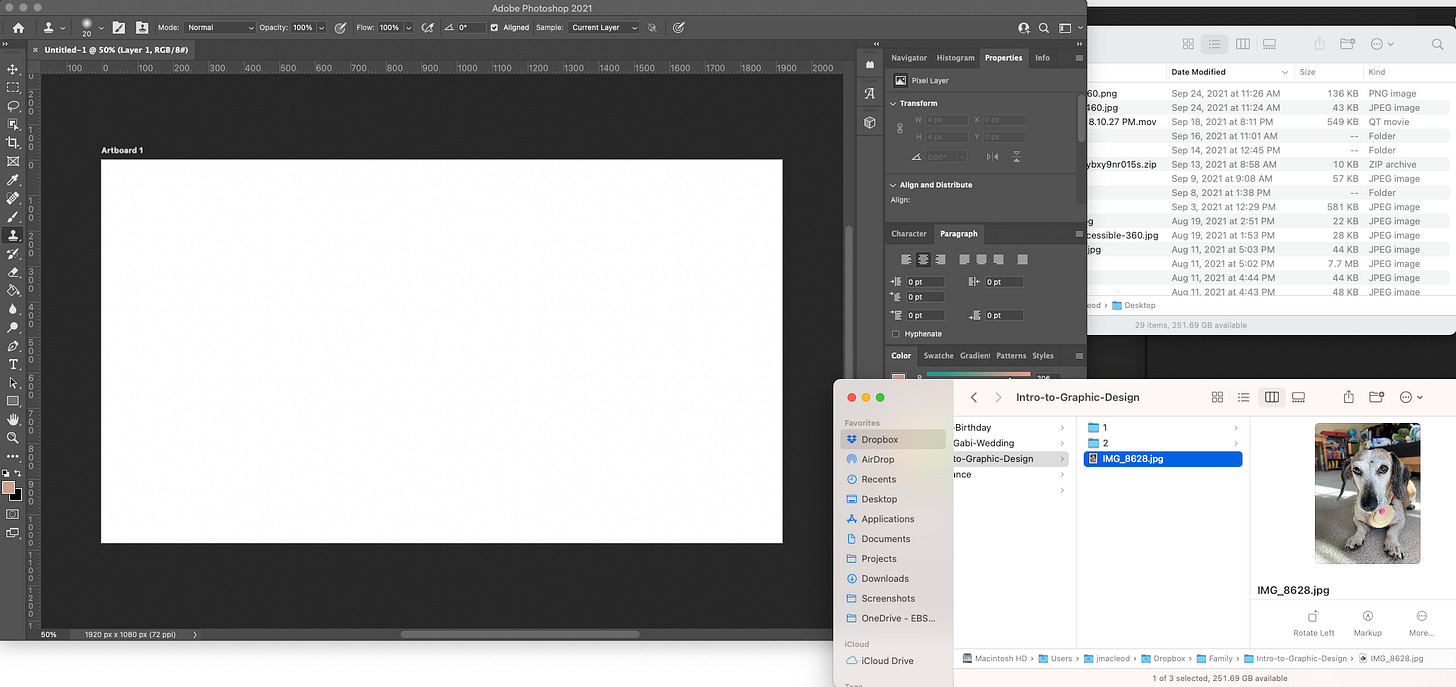Viewport: 1456px width, 687px height.
Task: Enable the Hyphenate checkbox
Action: [895, 334]
